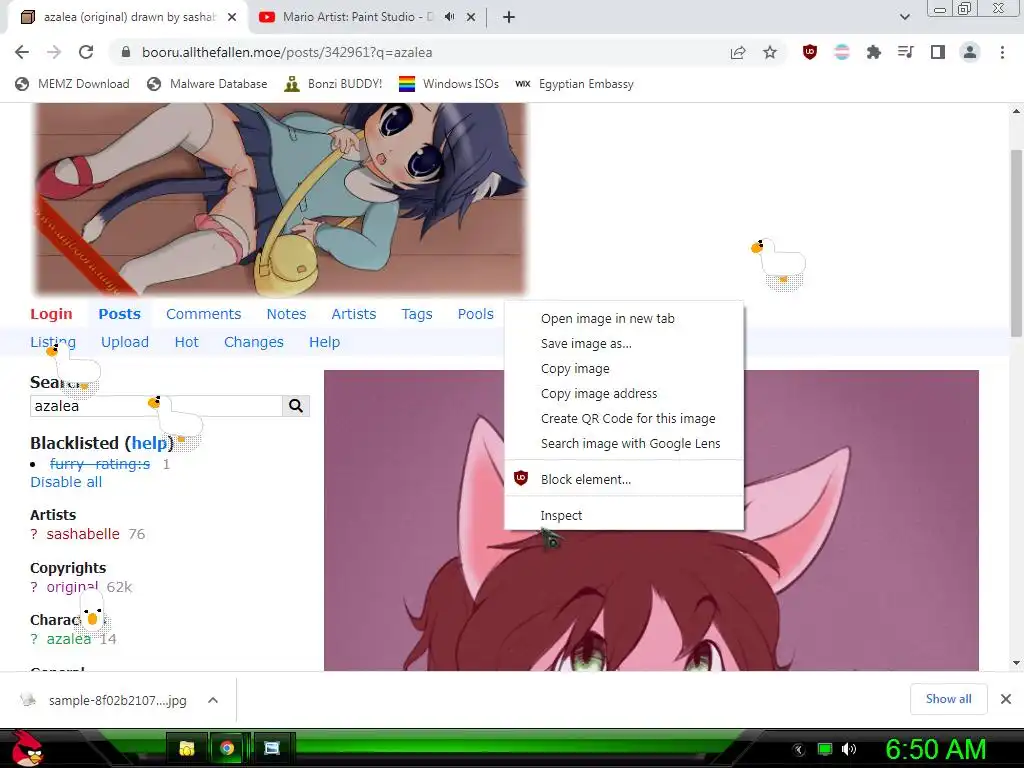The width and height of the screenshot is (1024, 768).
Task: Open the third taskbar window icon
Action: pos(272,748)
